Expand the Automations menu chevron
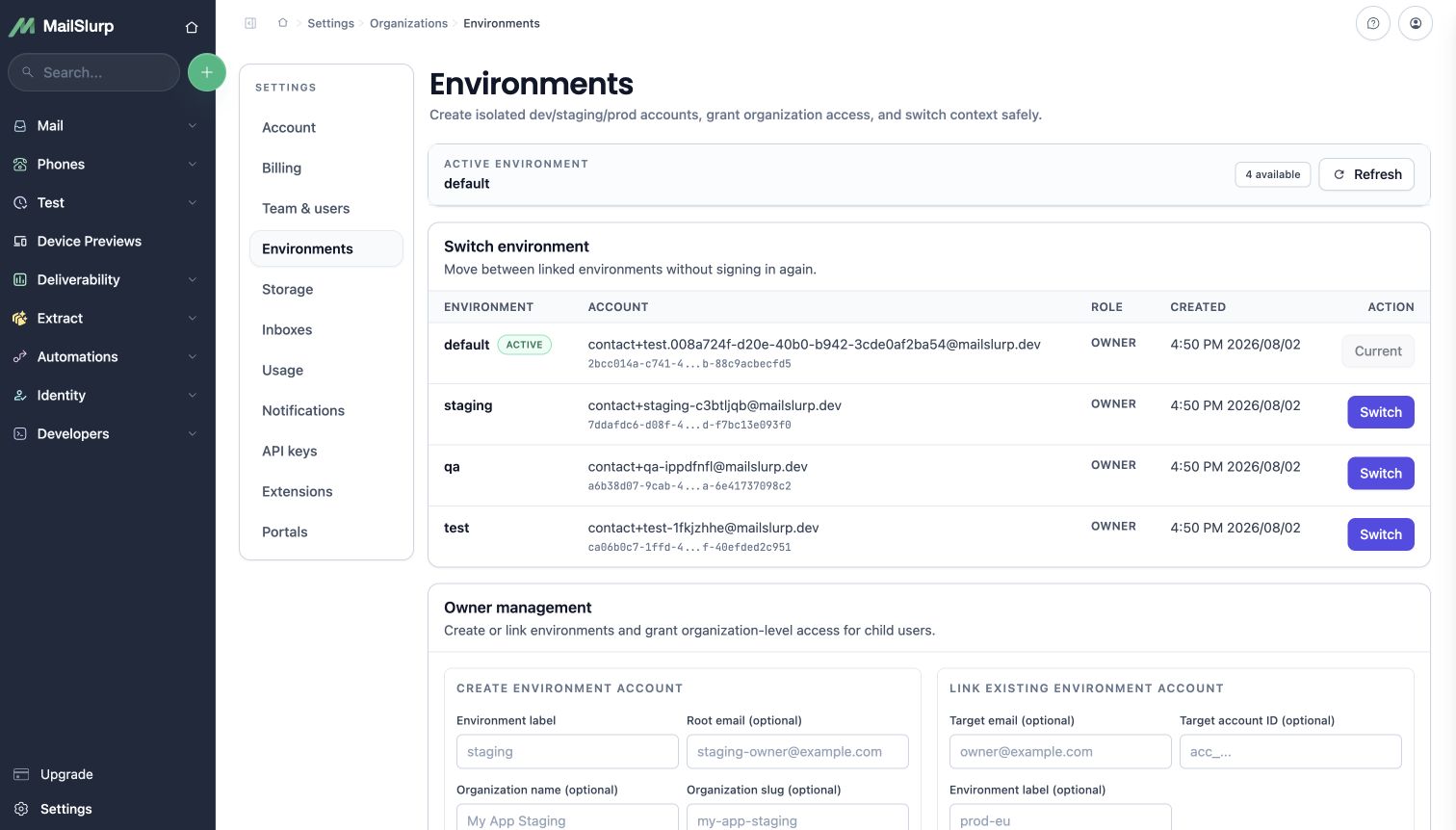Screen dimensions: 1456x830 point(193,356)
